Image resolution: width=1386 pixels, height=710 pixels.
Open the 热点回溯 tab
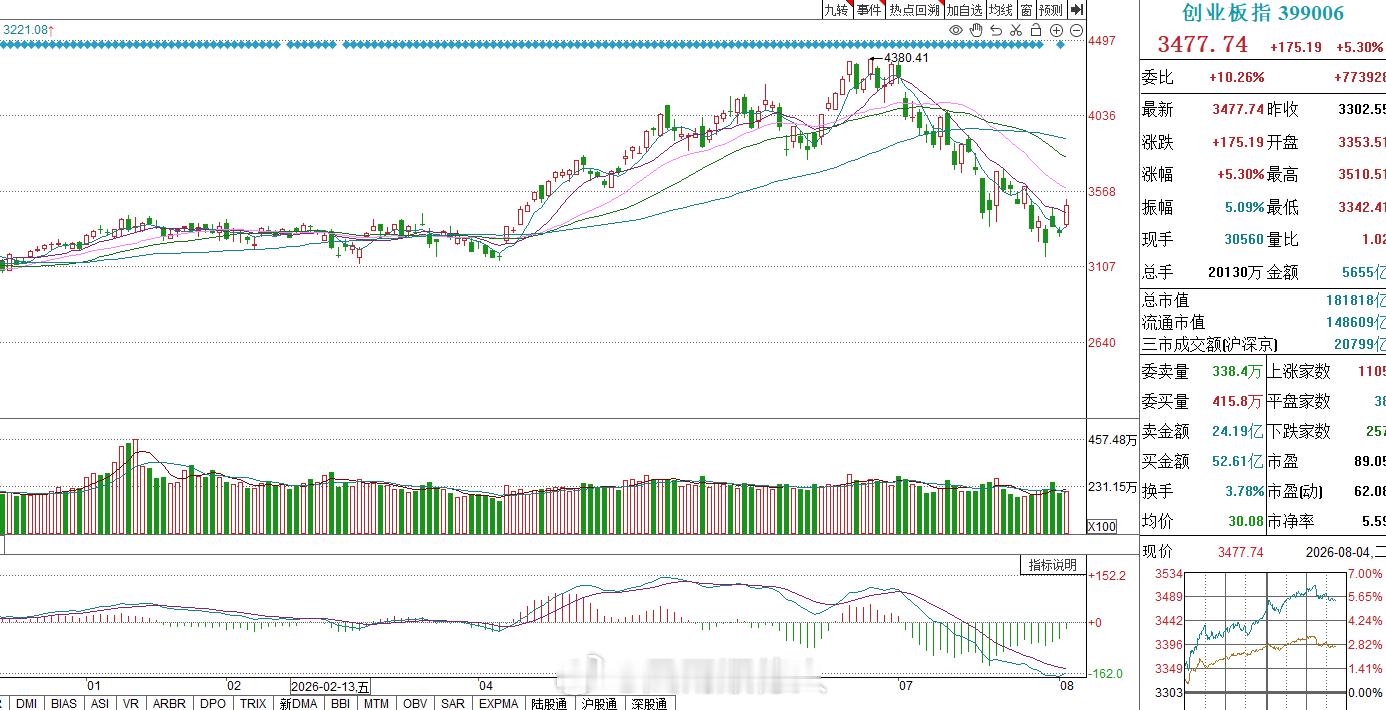914,10
